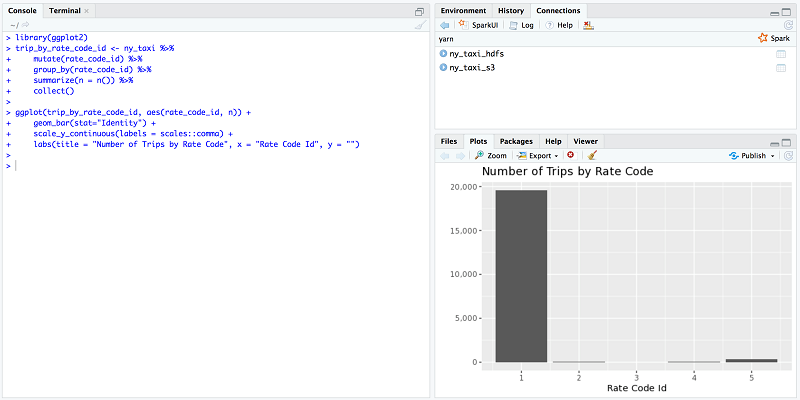Image resolution: width=800 pixels, height=400 pixels.
Task: Open the Publish dropdown arrow
Action: coord(772,156)
